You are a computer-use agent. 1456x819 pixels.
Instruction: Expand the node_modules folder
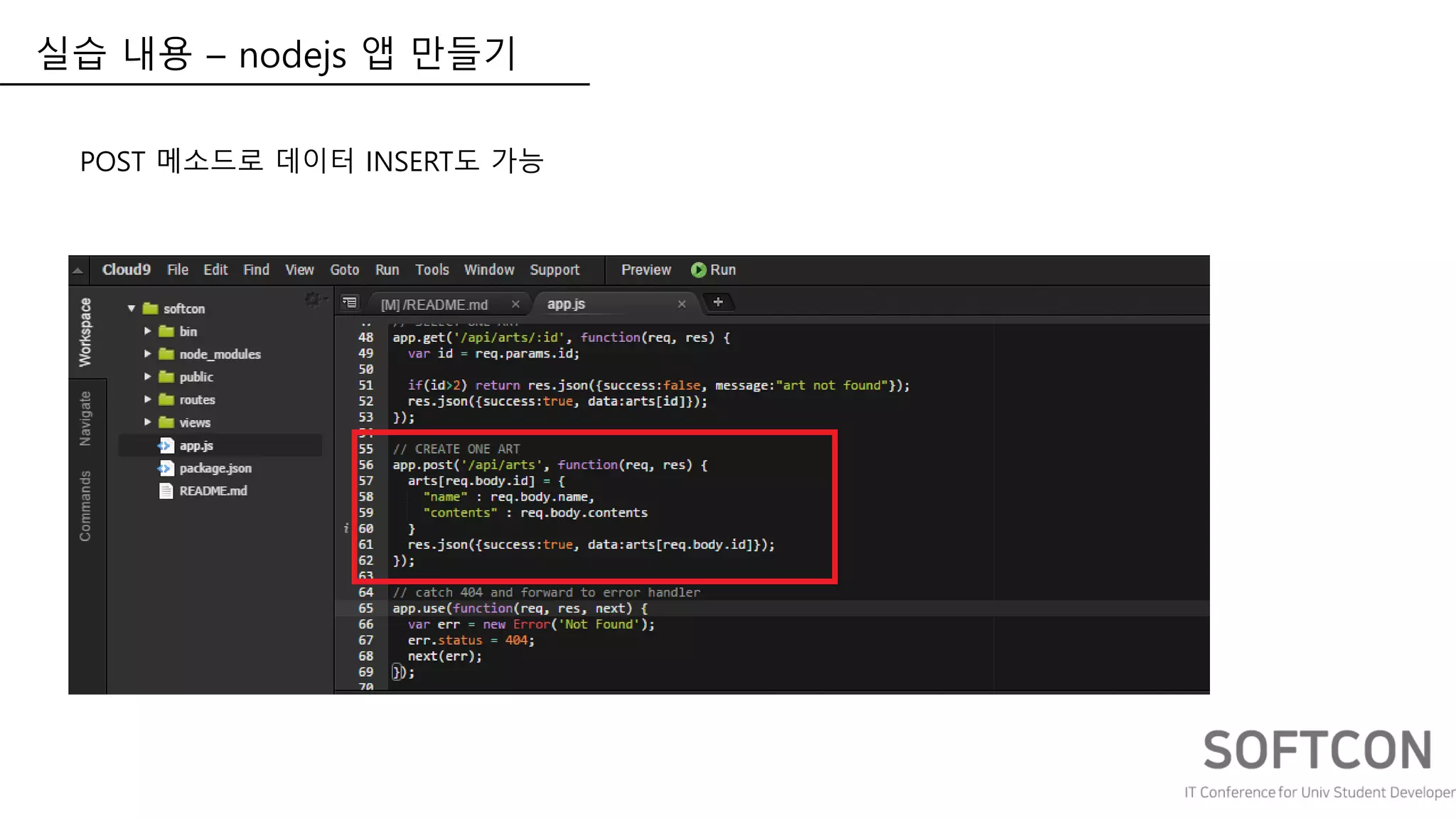[148, 354]
